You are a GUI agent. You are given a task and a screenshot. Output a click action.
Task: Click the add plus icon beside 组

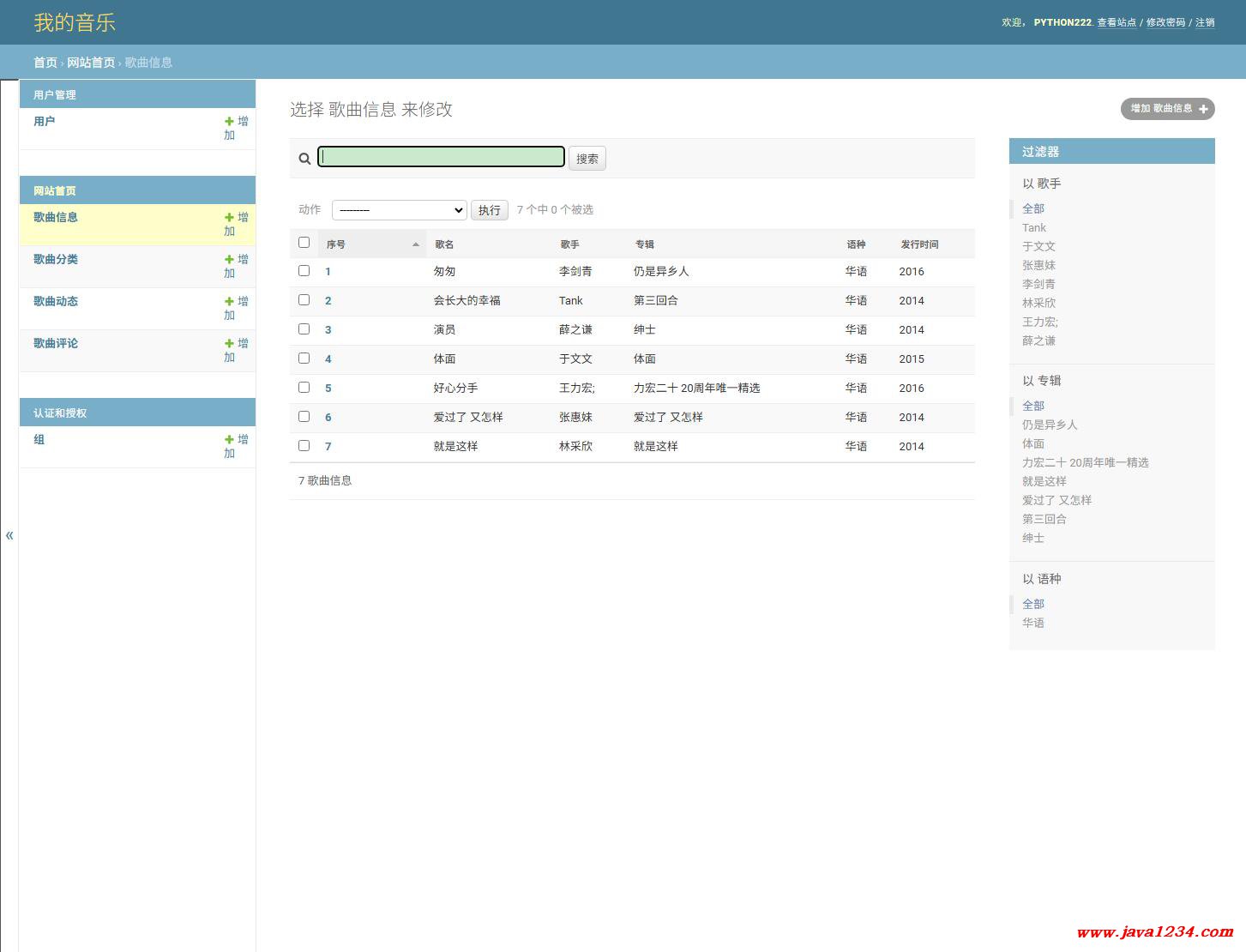coord(229,440)
